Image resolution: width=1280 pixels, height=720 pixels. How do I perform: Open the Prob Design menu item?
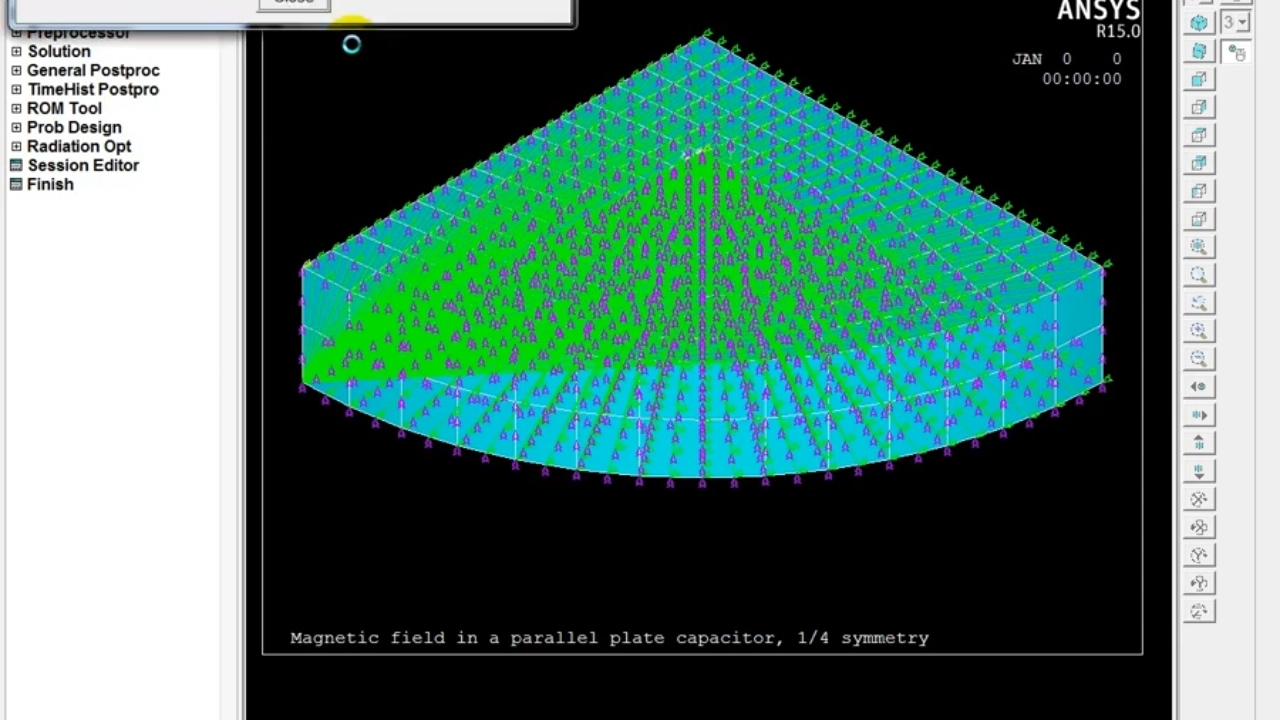coord(74,127)
